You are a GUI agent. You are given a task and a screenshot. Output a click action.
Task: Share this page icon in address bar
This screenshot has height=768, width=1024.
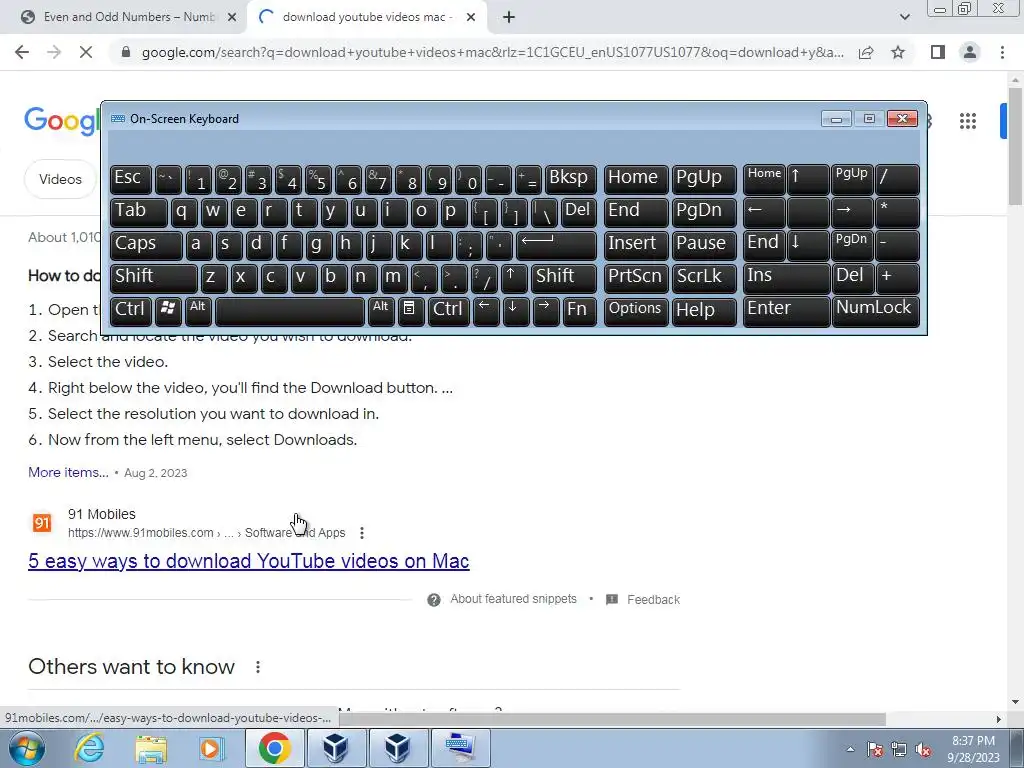tap(866, 52)
